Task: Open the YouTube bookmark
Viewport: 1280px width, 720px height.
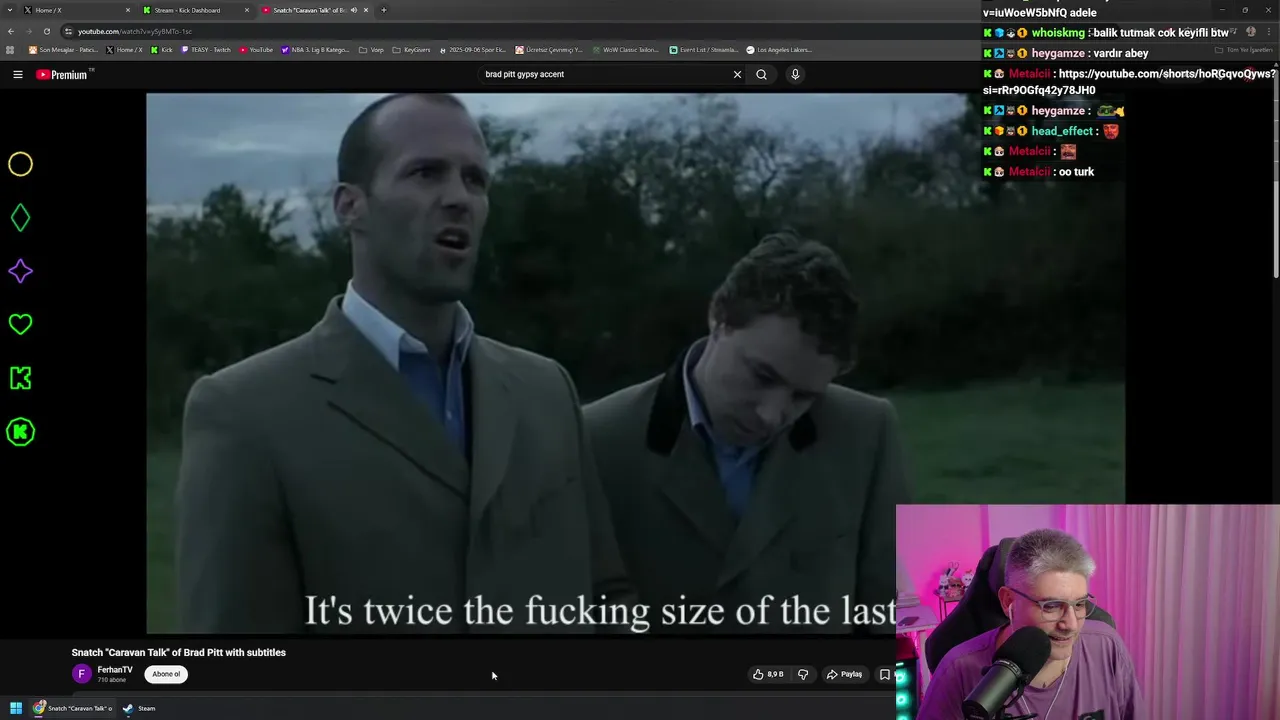Action: click(256, 49)
